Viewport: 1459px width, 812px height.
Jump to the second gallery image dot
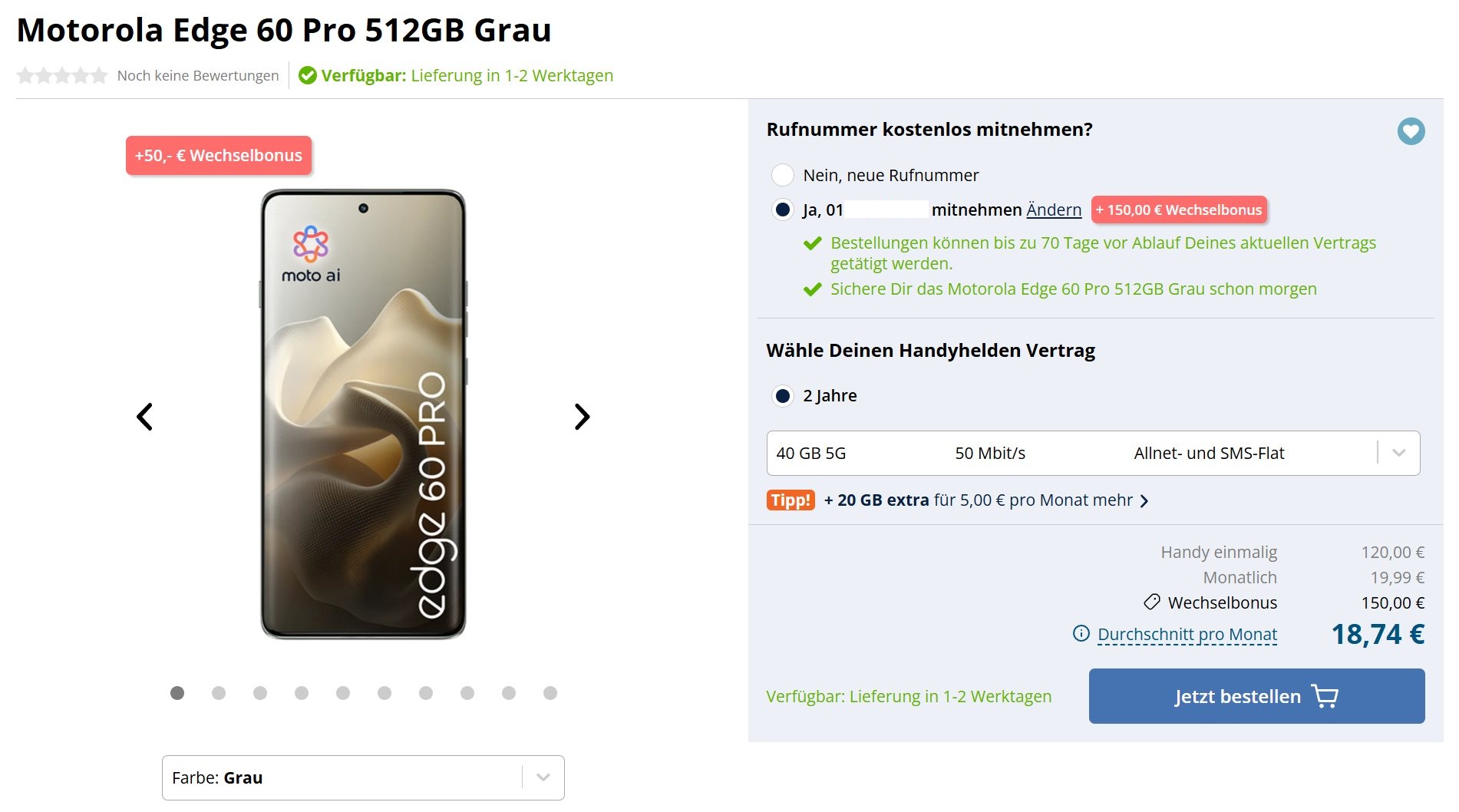pyautogui.click(x=219, y=693)
